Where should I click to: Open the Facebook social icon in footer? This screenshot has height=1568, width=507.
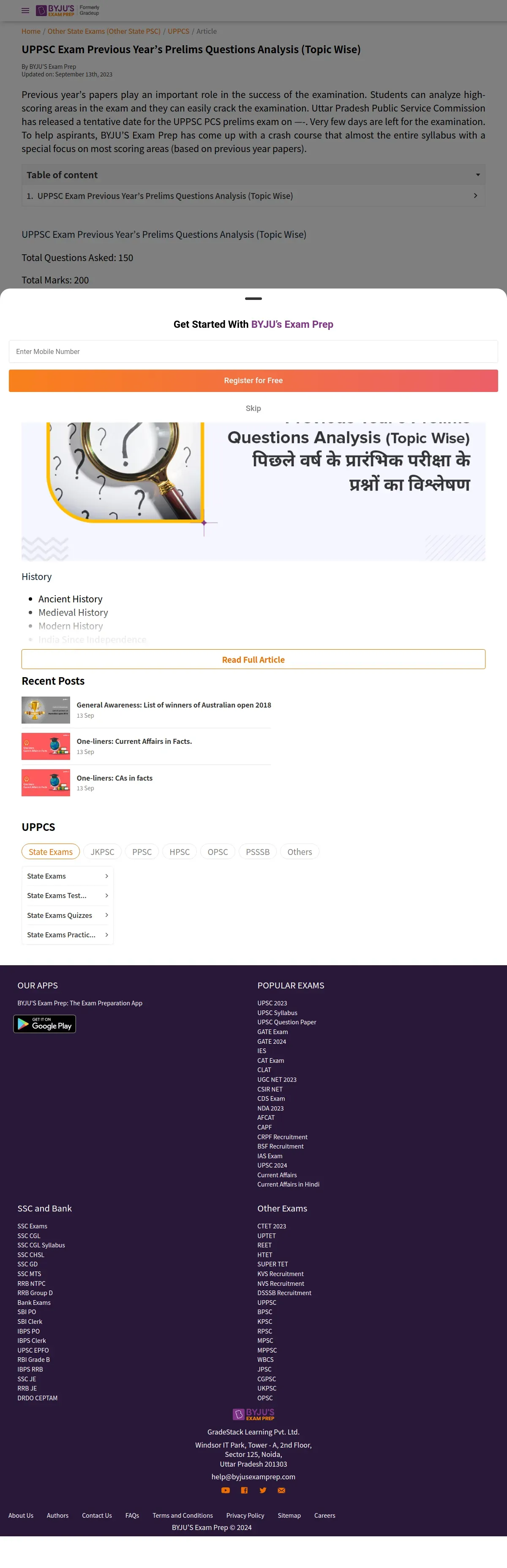(x=244, y=1490)
